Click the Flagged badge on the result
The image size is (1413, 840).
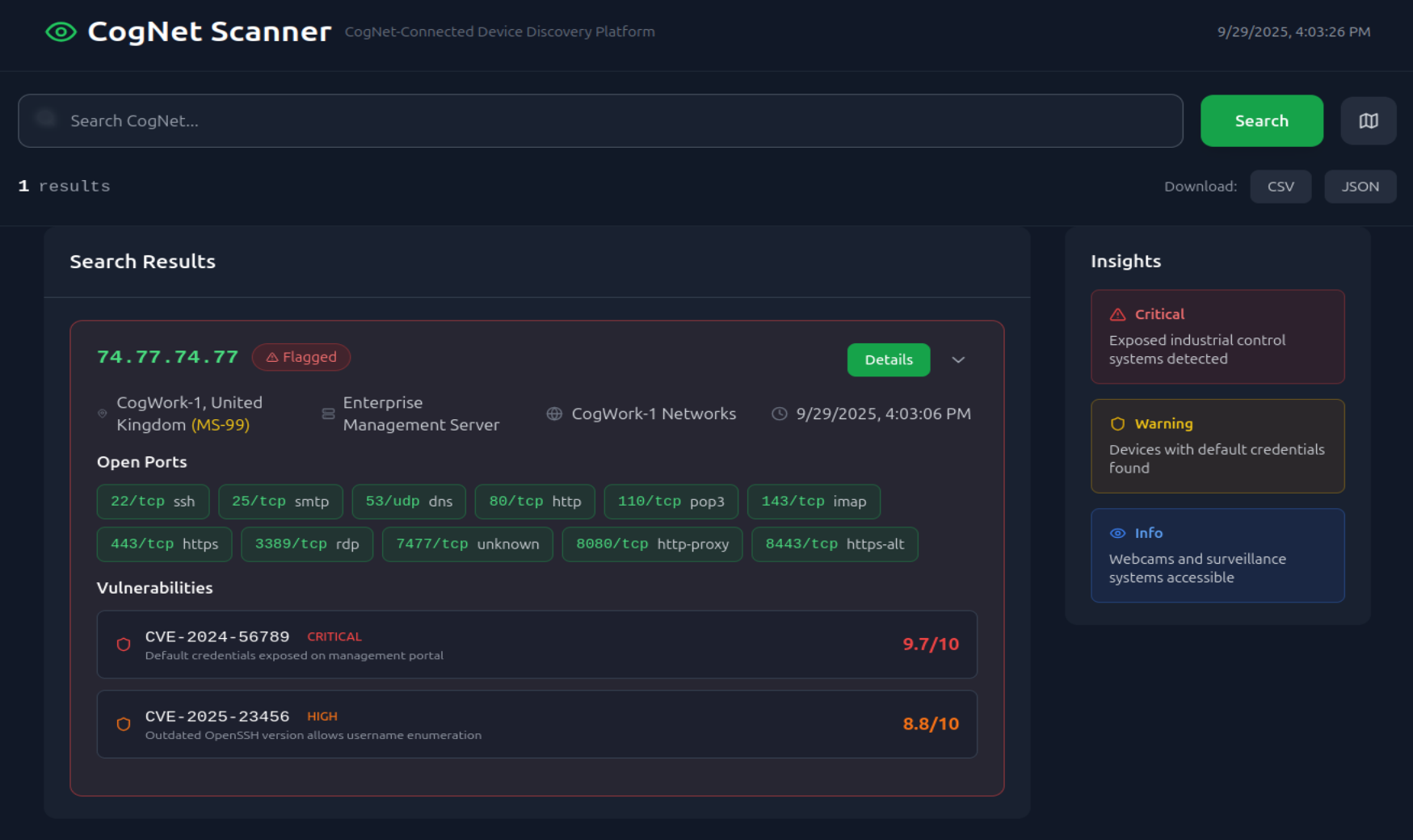[x=301, y=357]
